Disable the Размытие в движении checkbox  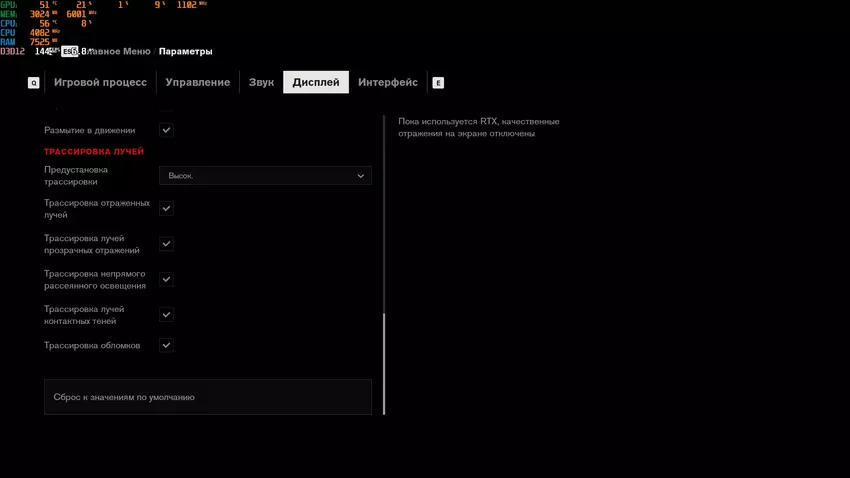166,130
